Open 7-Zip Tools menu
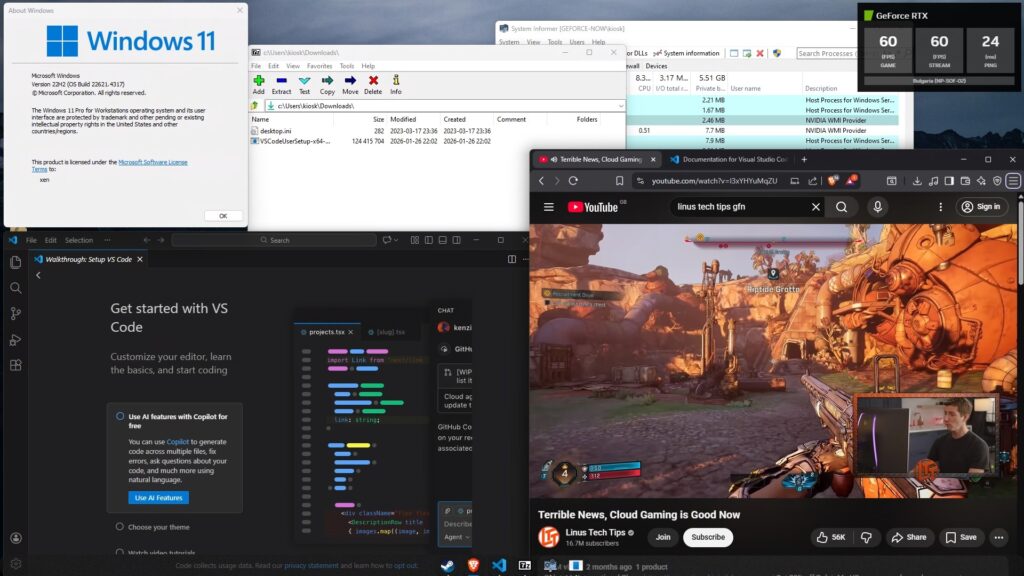Screen dimensions: 1024x576 [347, 66]
